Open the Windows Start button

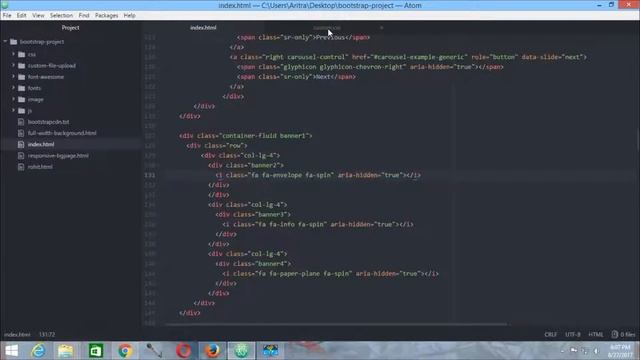tap(12, 351)
